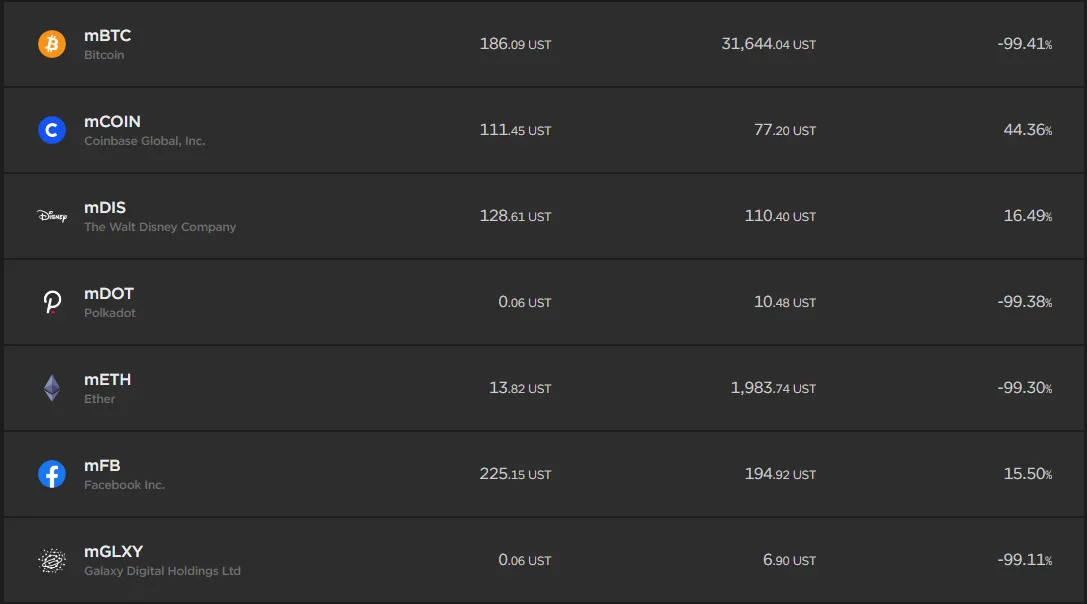Click mFB price 225.15 UST
The height and width of the screenshot is (604, 1087).
[515, 474]
